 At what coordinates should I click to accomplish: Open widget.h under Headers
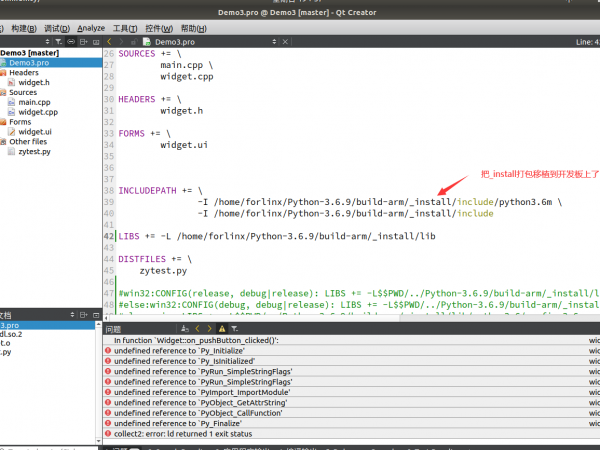tap(34, 82)
